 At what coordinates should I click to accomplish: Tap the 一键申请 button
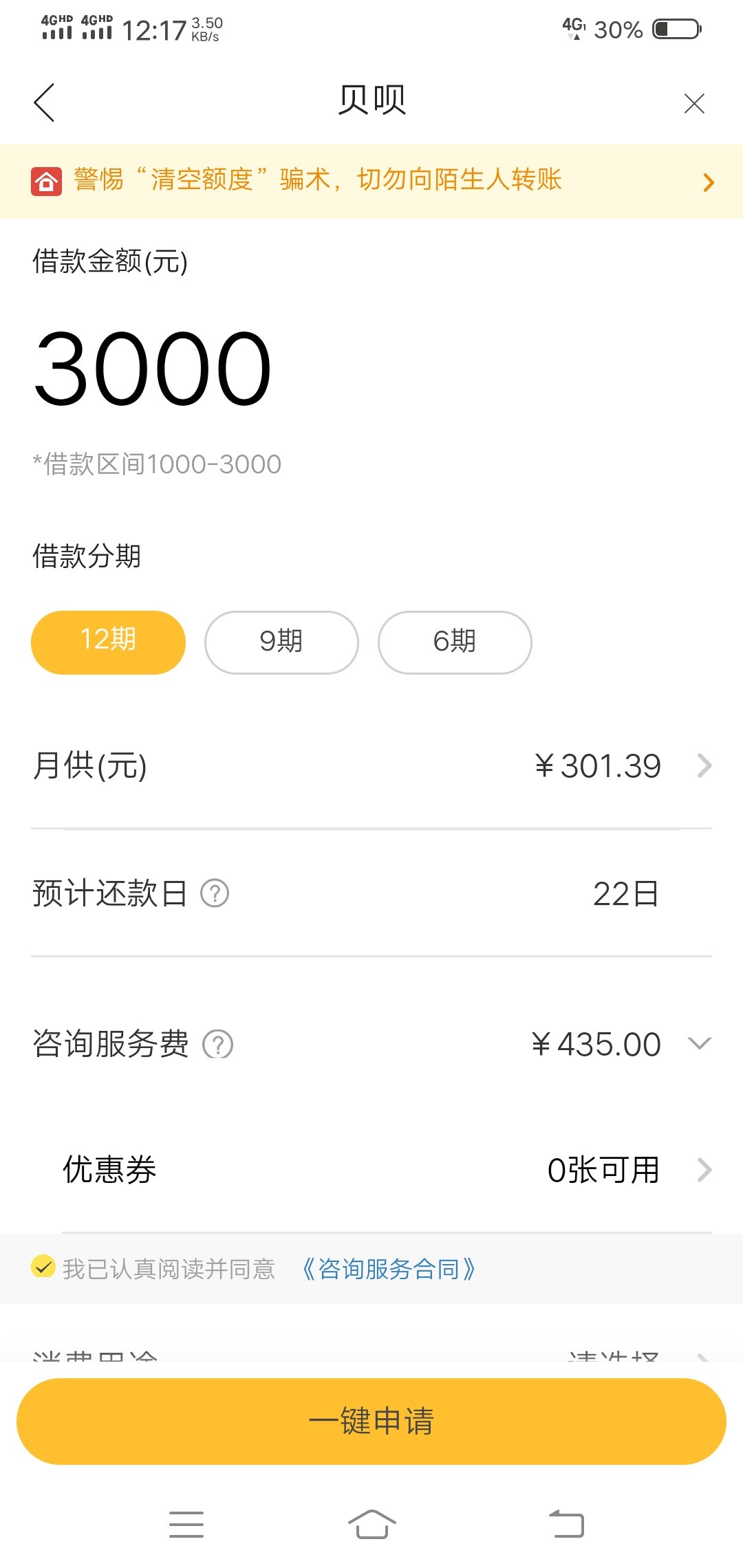click(371, 1421)
